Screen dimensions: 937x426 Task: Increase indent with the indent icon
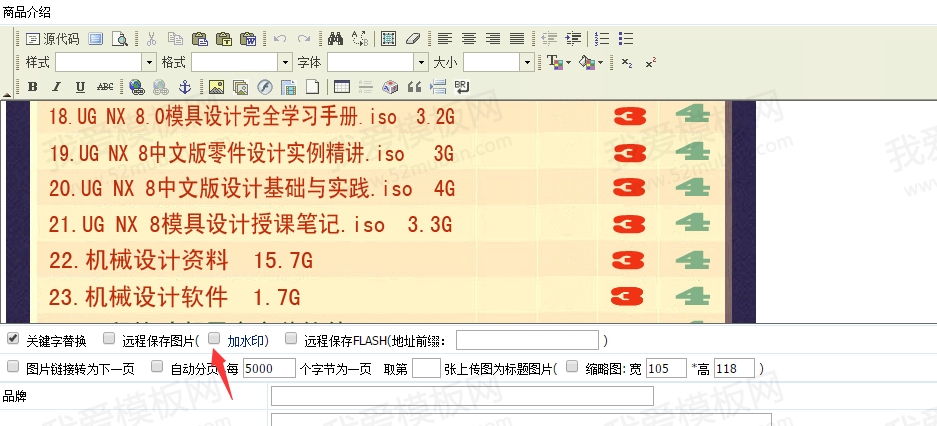(573, 39)
